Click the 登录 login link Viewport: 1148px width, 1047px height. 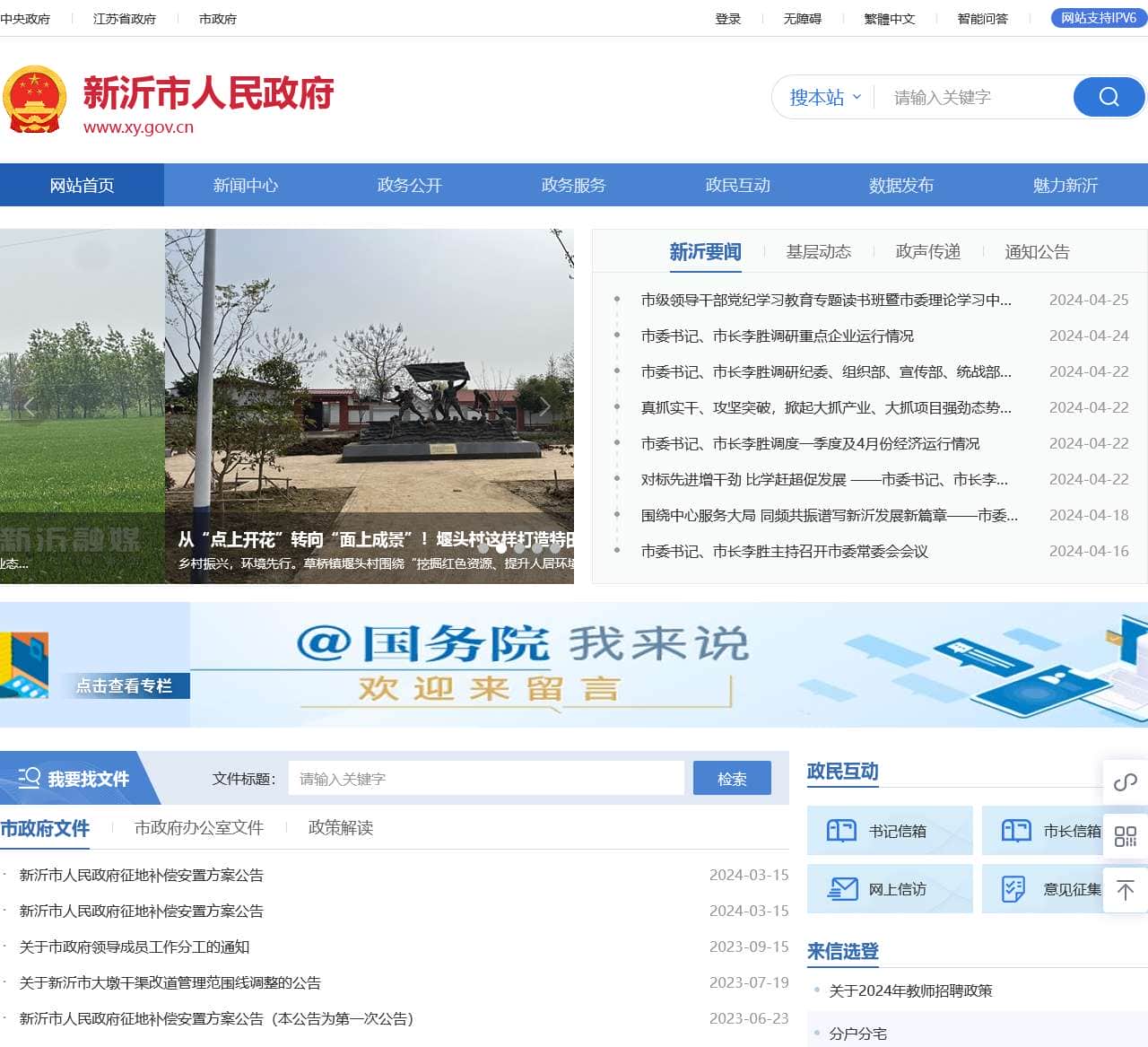point(728,19)
